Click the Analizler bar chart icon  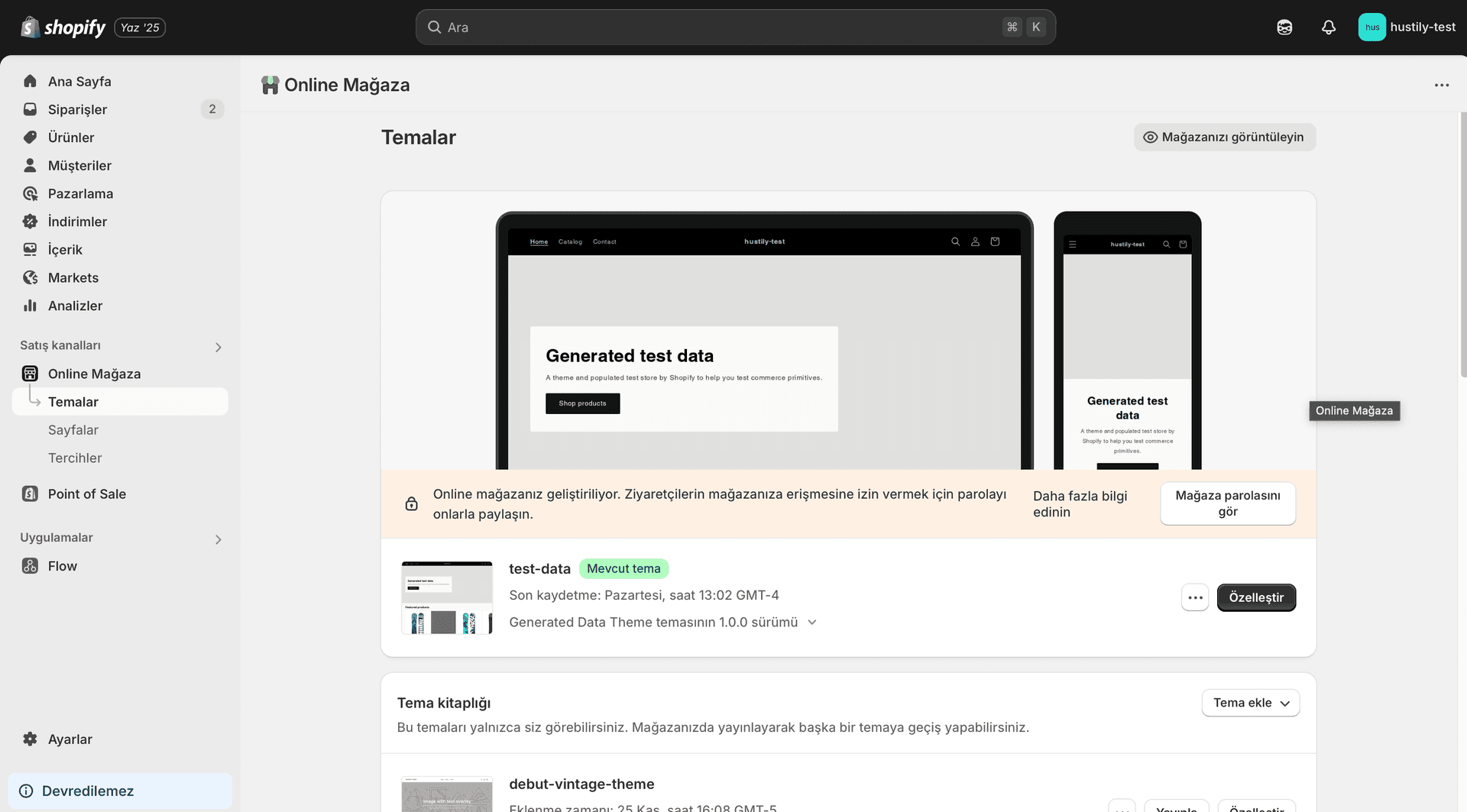click(30, 306)
